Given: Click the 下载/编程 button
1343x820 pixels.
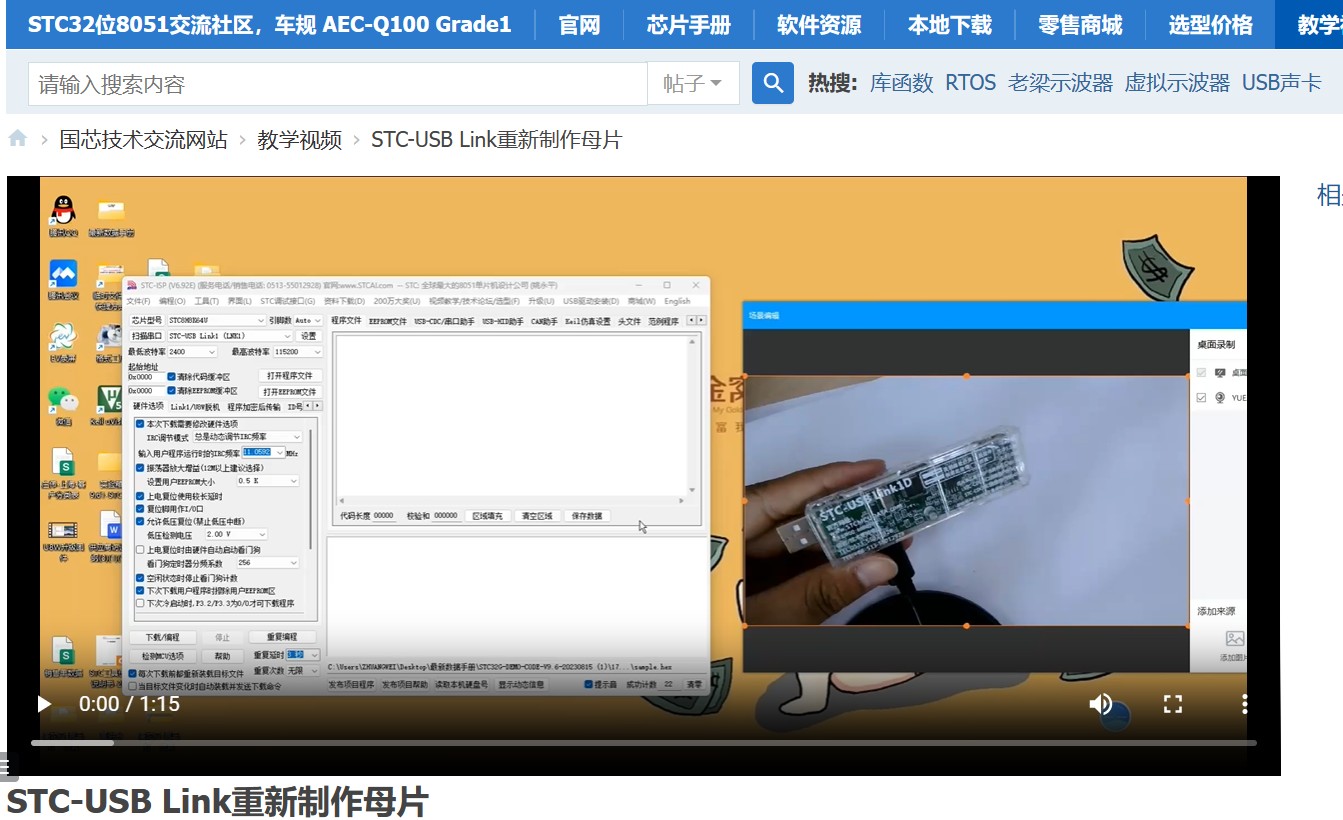Looking at the screenshot, I should click(162, 637).
